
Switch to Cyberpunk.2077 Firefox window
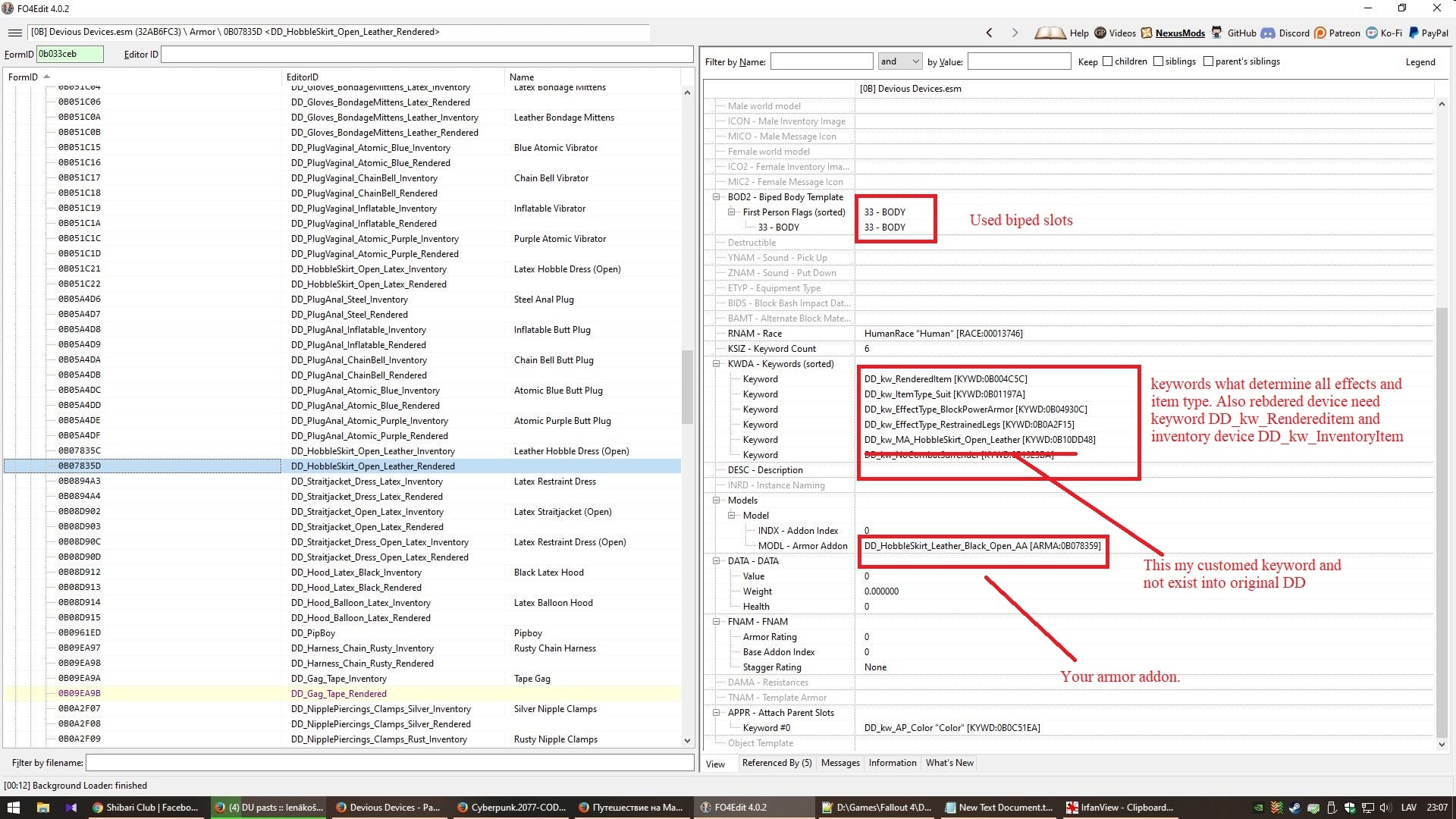click(510, 808)
